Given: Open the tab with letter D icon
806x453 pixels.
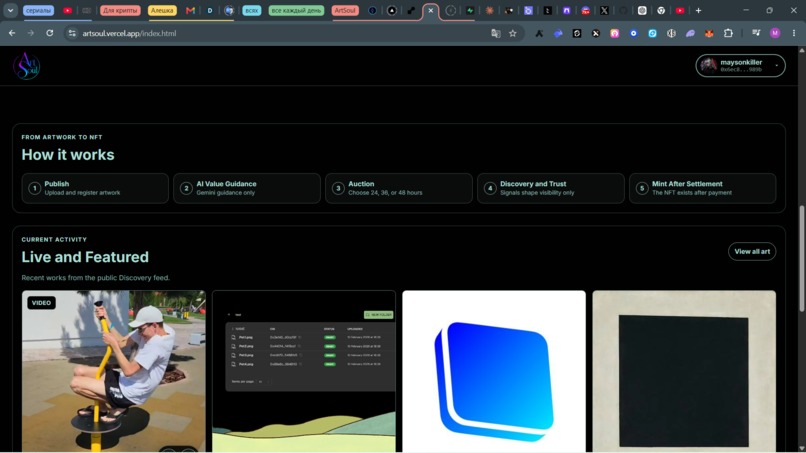Looking at the screenshot, I should point(210,10).
